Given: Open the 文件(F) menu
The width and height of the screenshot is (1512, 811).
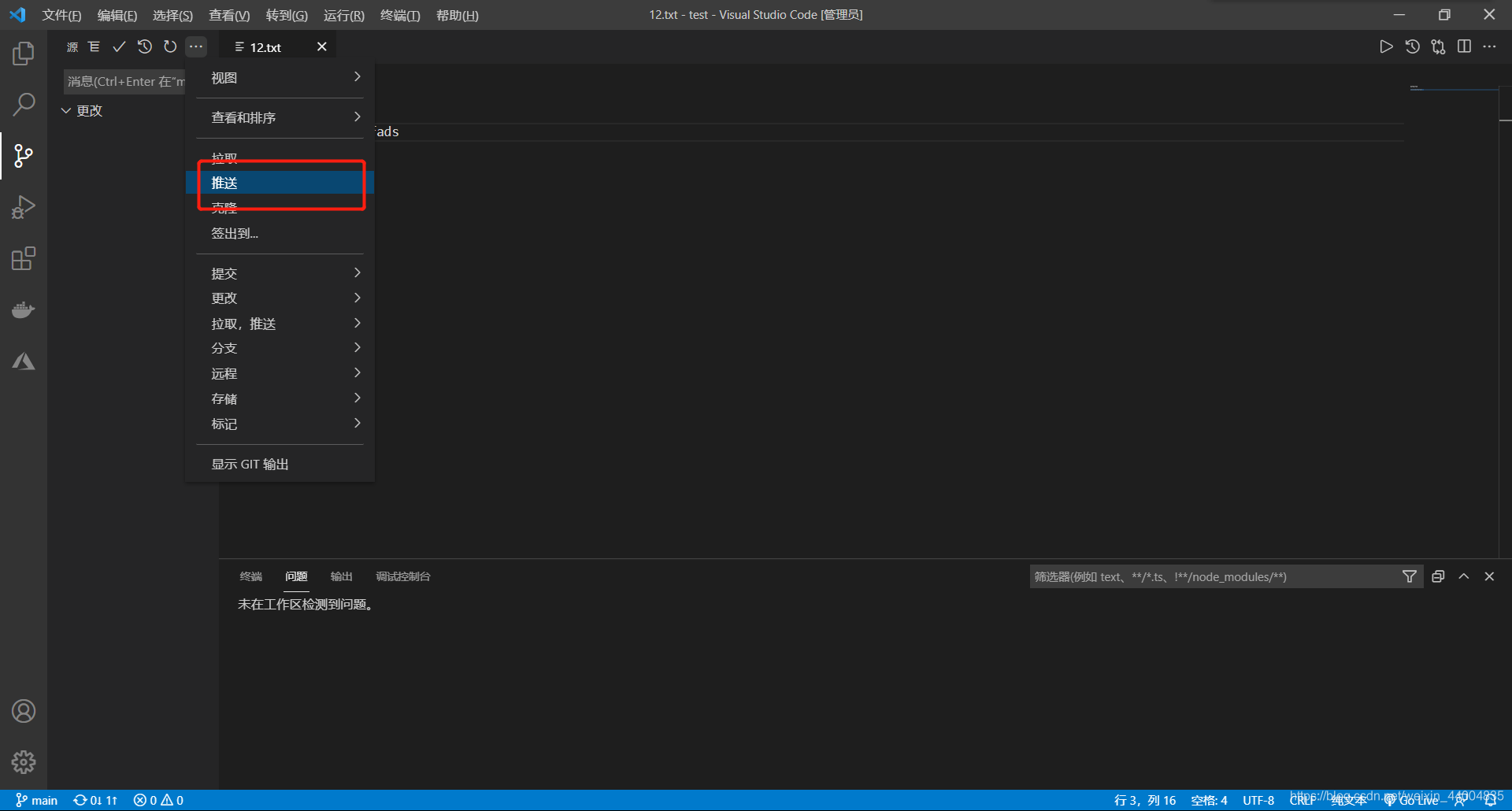Looking at the screenshot, I should tap(61, 15).
